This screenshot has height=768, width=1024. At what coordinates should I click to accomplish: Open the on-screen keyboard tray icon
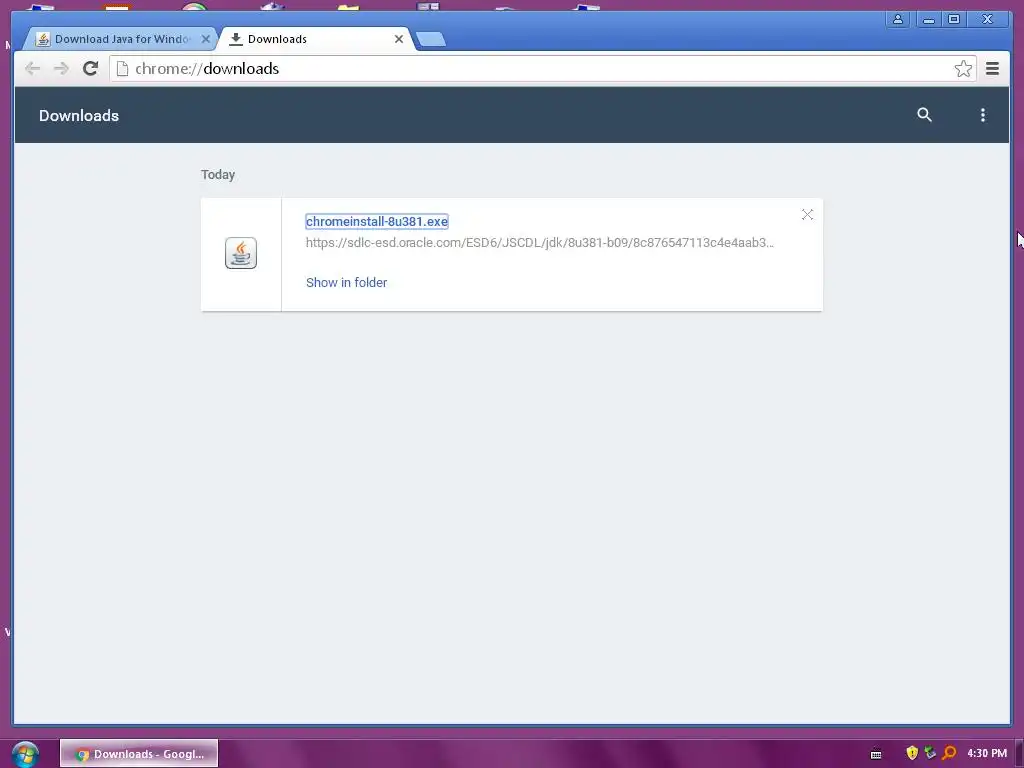coord(876,754)
